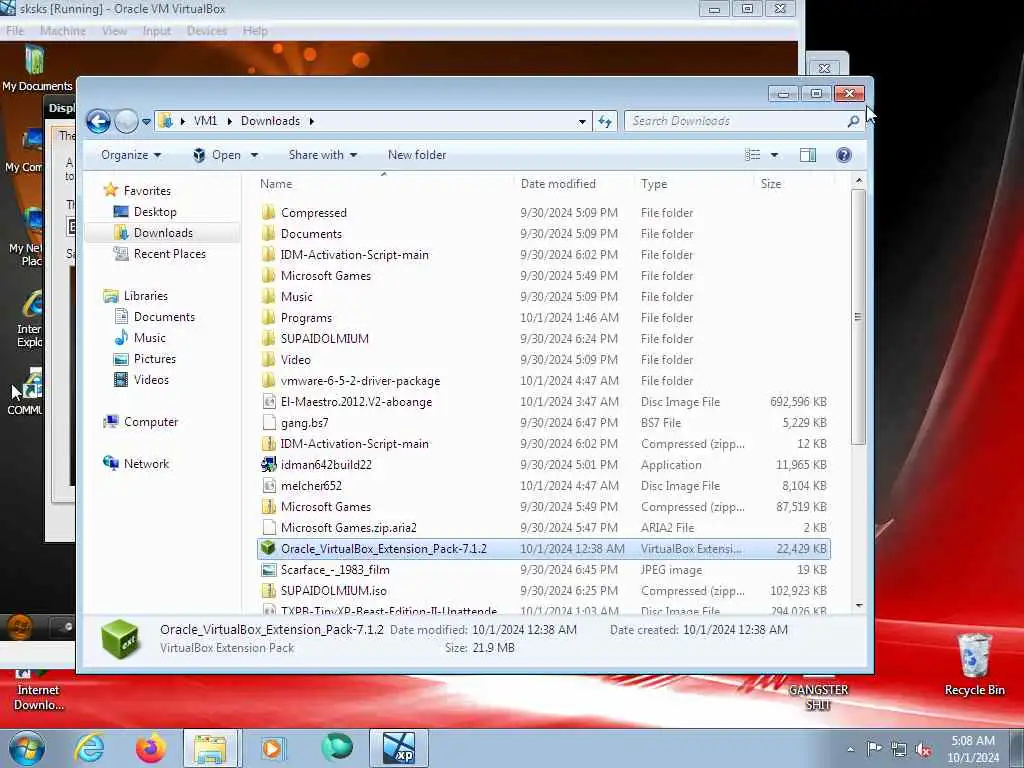Select Music library in navigation pane
The height and width of the screenshot is (768, 1024).
pyautogui.click(x=150, y=338)
